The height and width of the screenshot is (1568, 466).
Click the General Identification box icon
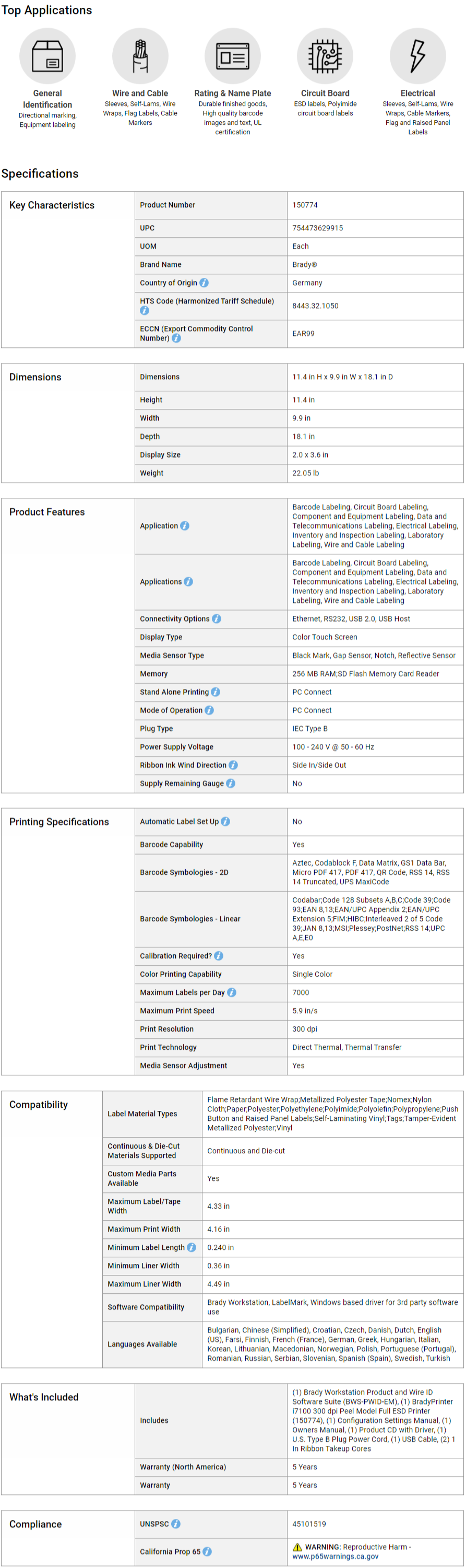[47, 56]
